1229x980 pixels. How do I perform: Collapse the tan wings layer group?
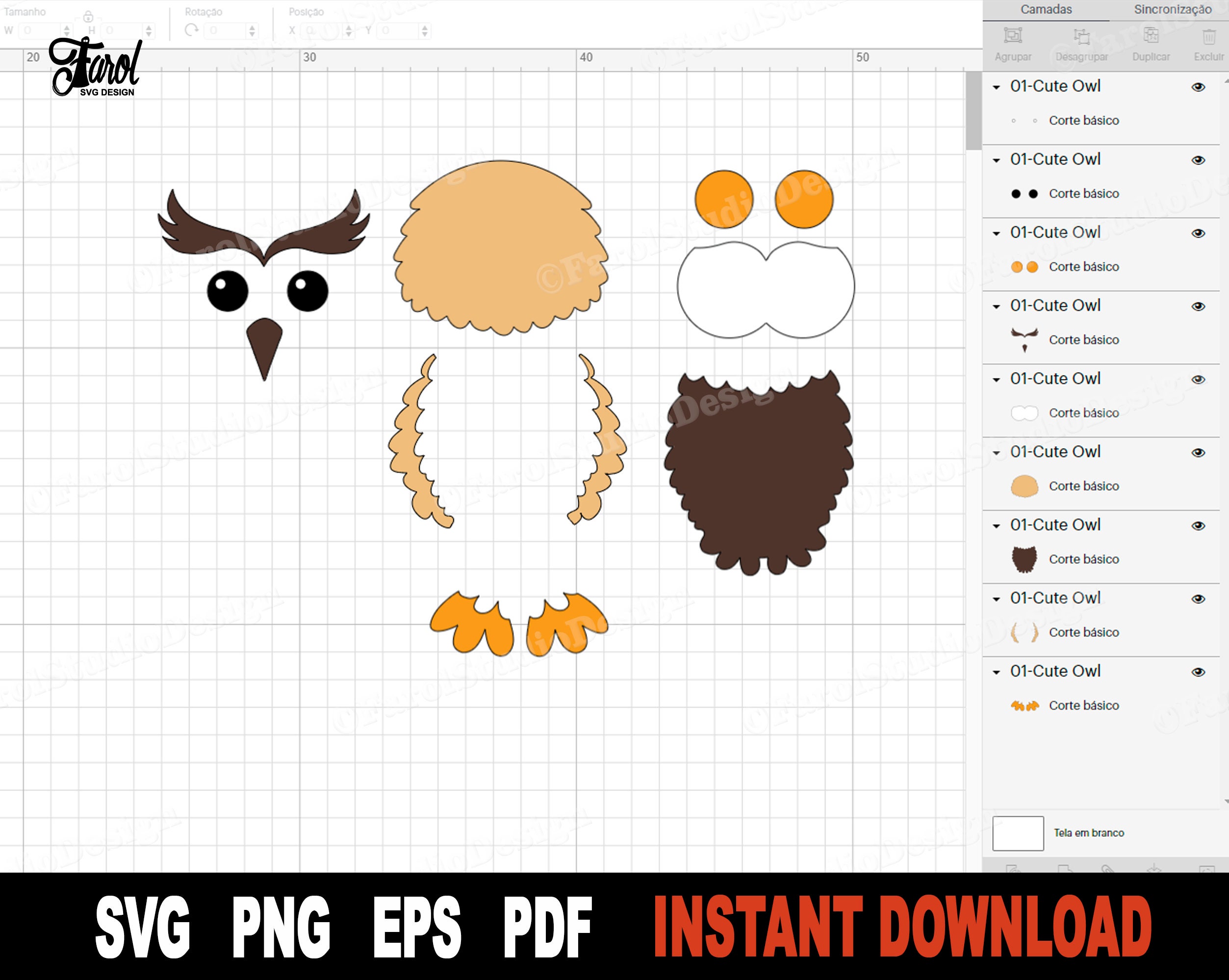point(997,600)
